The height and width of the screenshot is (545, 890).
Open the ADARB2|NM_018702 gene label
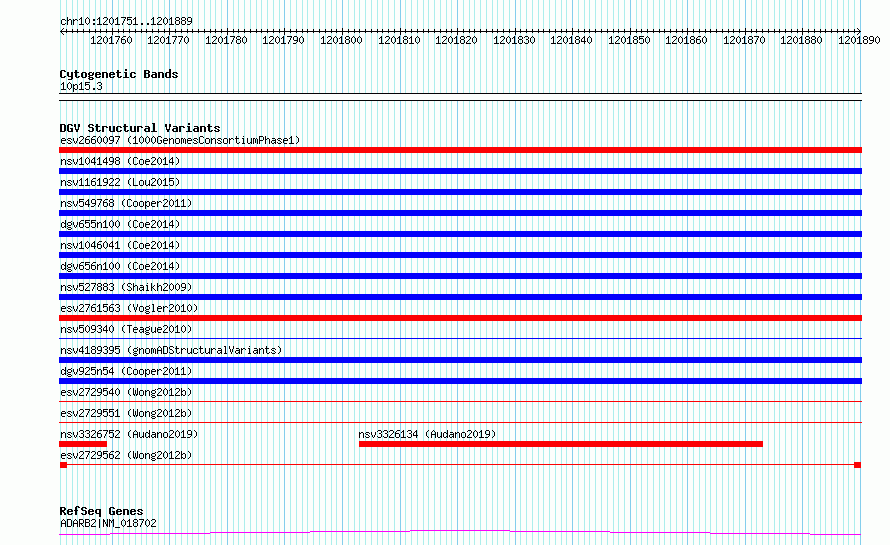(x=108, y=523)
